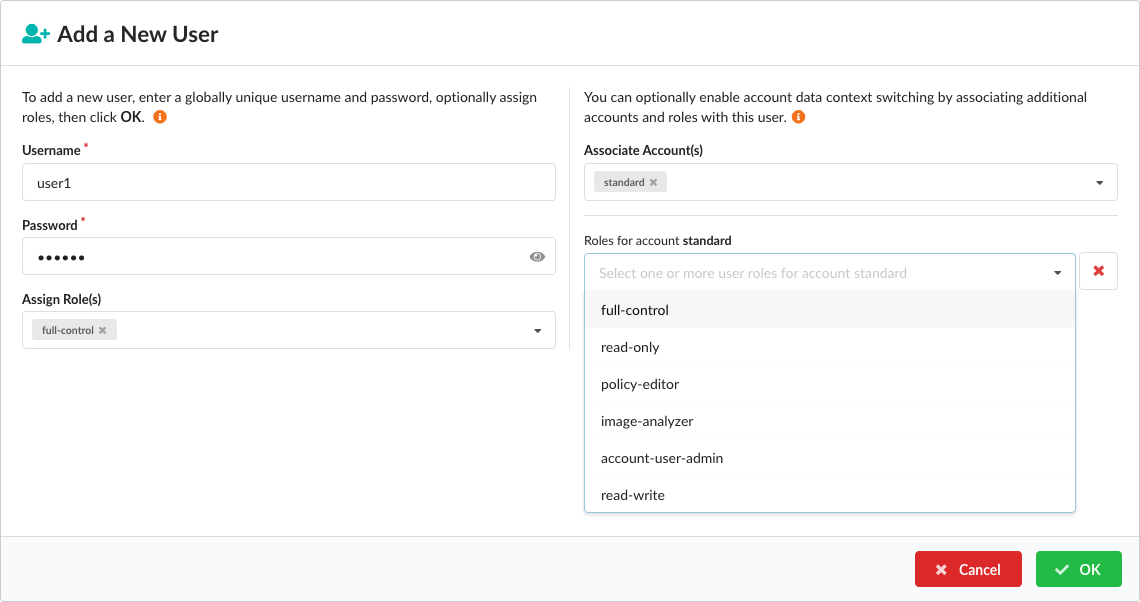Click the add-user icon in the dialog header
The image size is (1140, 602).
click(x=36, y=34)
